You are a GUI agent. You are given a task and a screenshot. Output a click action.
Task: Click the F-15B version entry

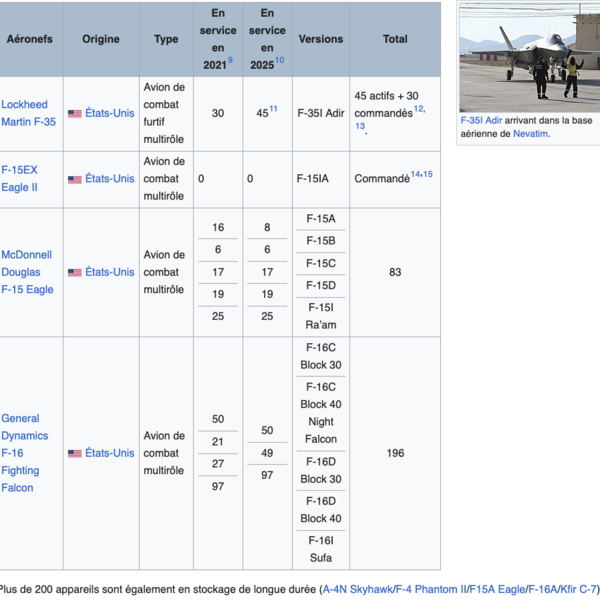(321, 241)
